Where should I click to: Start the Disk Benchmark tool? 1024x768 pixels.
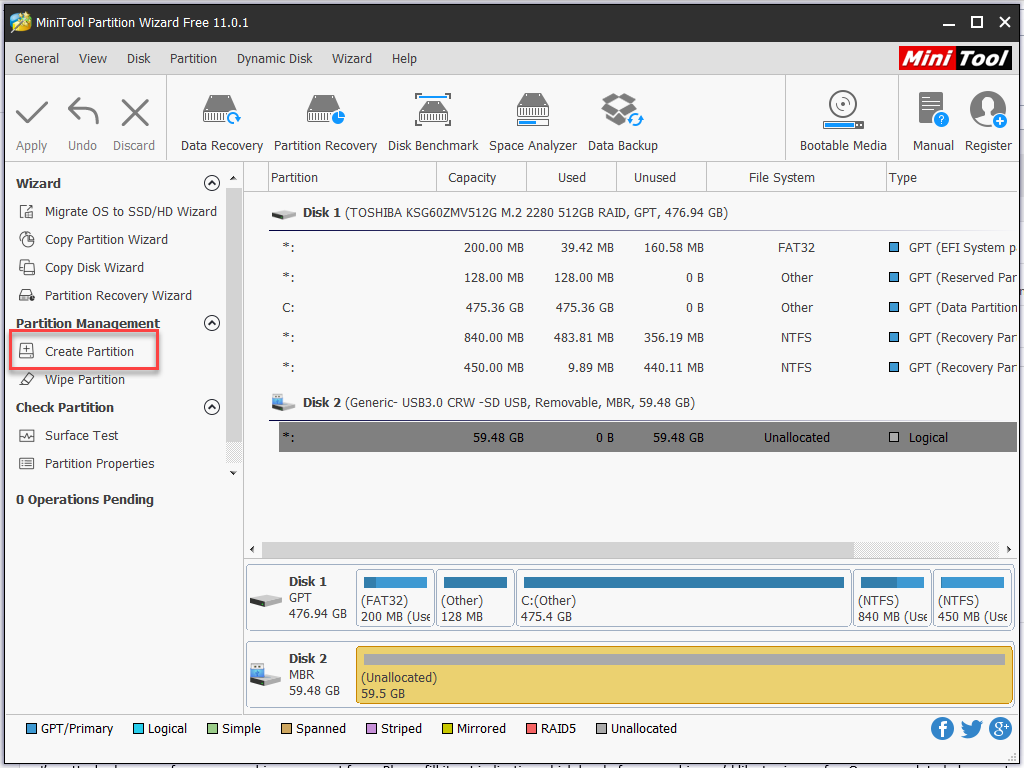[x=433, y=122]
